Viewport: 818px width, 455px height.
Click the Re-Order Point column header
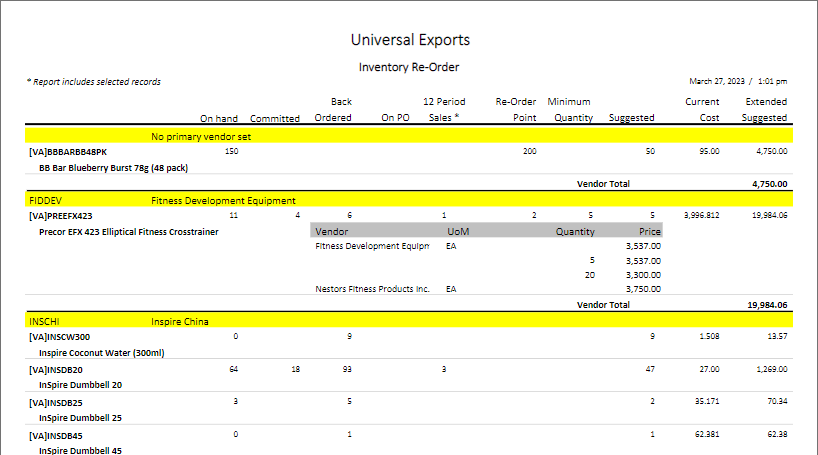[516, 110]
